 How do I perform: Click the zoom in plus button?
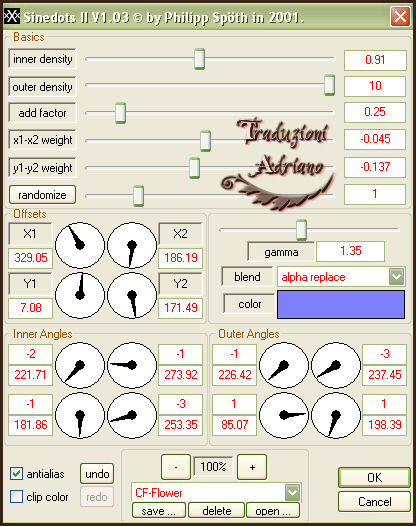tap(252, 467)
